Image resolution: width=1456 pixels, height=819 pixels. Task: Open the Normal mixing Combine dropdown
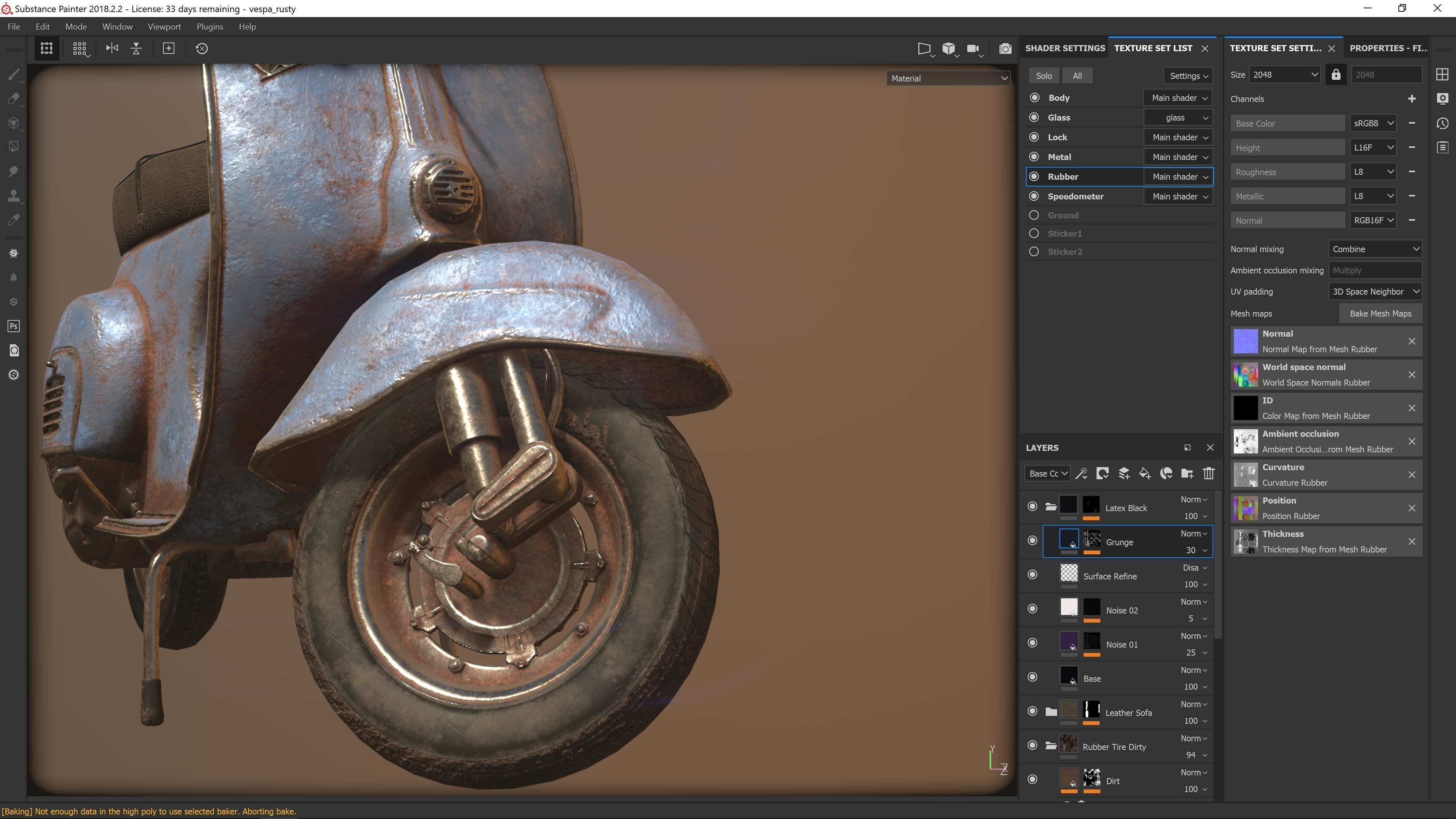click(x=1374, y=249)
